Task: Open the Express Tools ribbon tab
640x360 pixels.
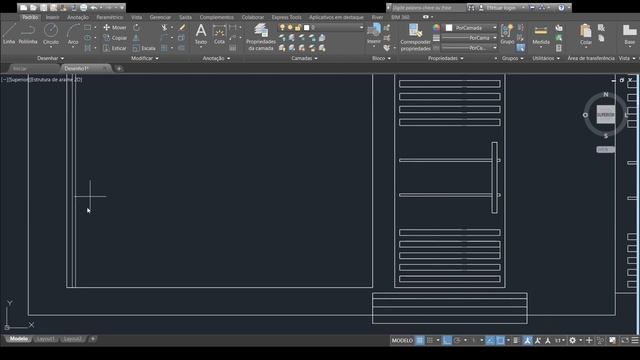Action: pyautogui.click(x=287, y=17)
